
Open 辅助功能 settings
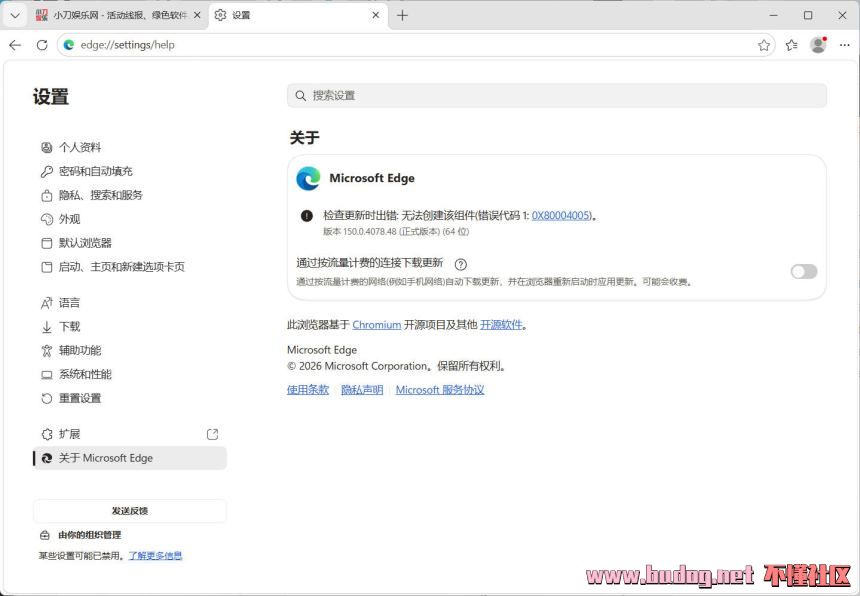131,350
